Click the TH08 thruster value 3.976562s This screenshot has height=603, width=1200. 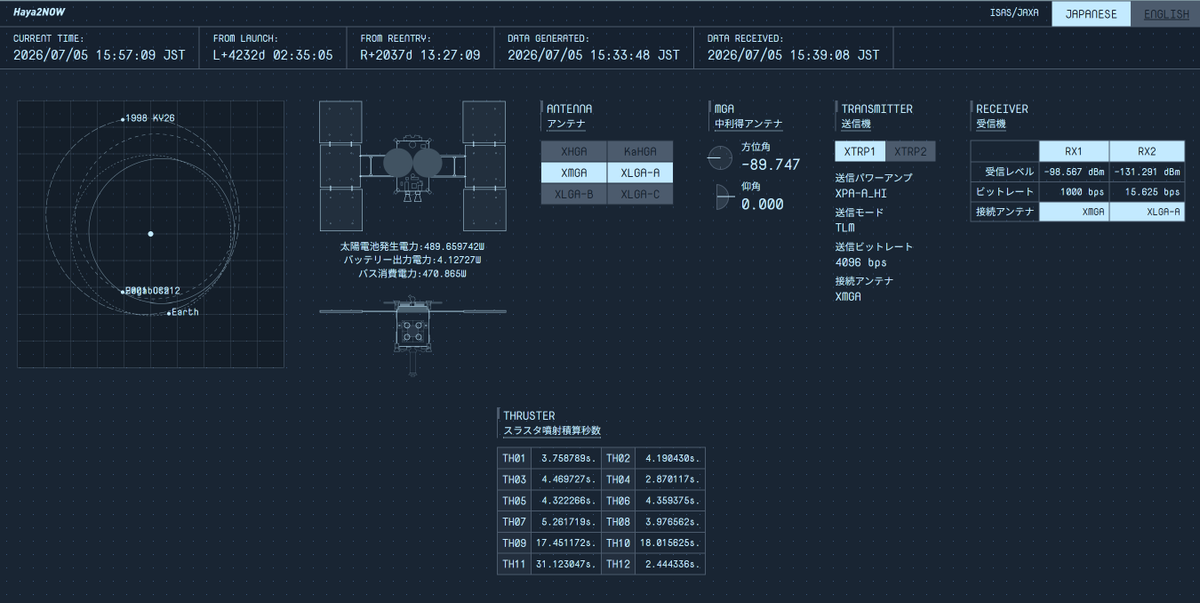pyautogui.click(x=671, y=522)
